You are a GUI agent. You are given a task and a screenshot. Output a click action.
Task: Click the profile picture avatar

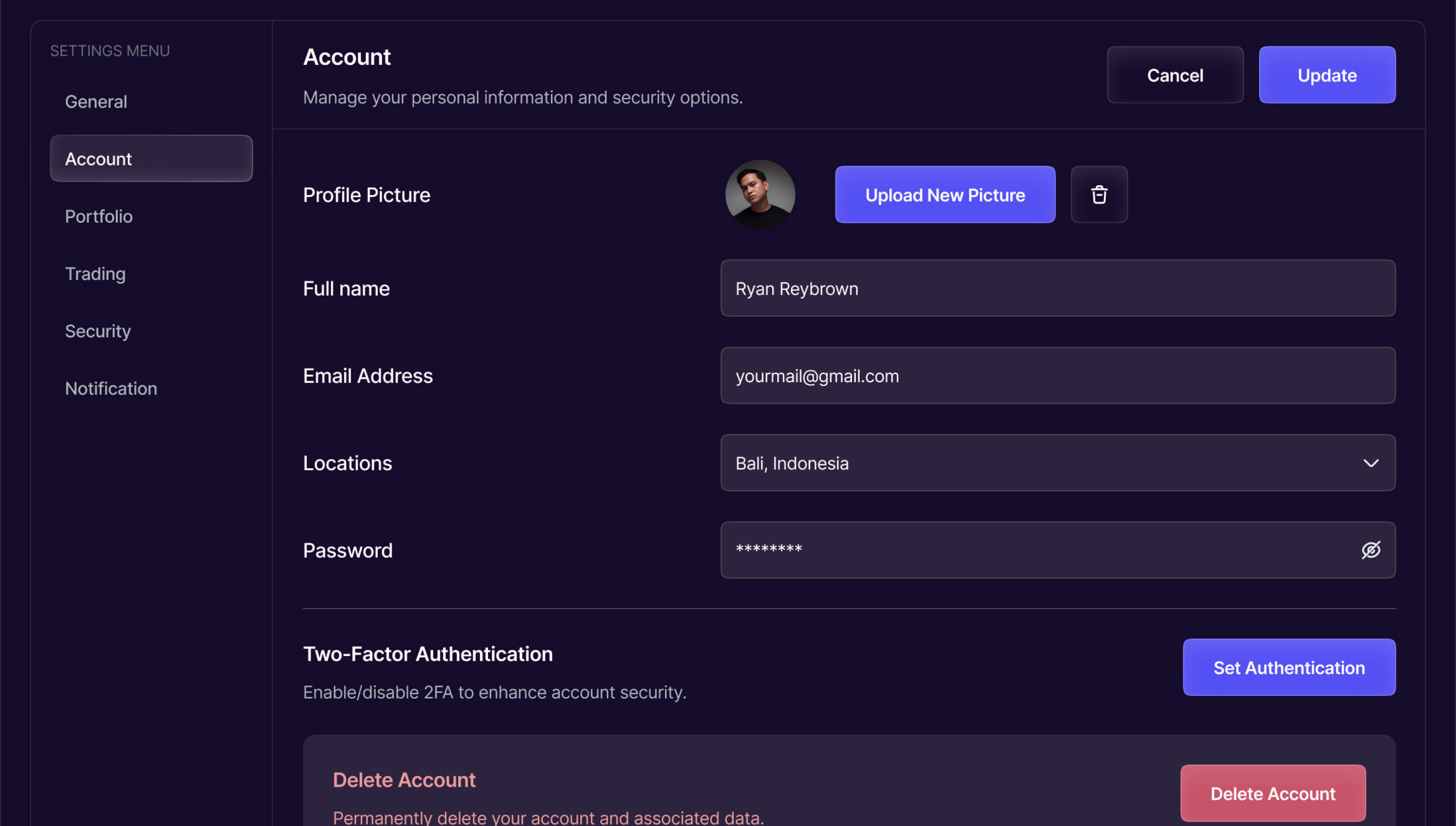(760, 195)
